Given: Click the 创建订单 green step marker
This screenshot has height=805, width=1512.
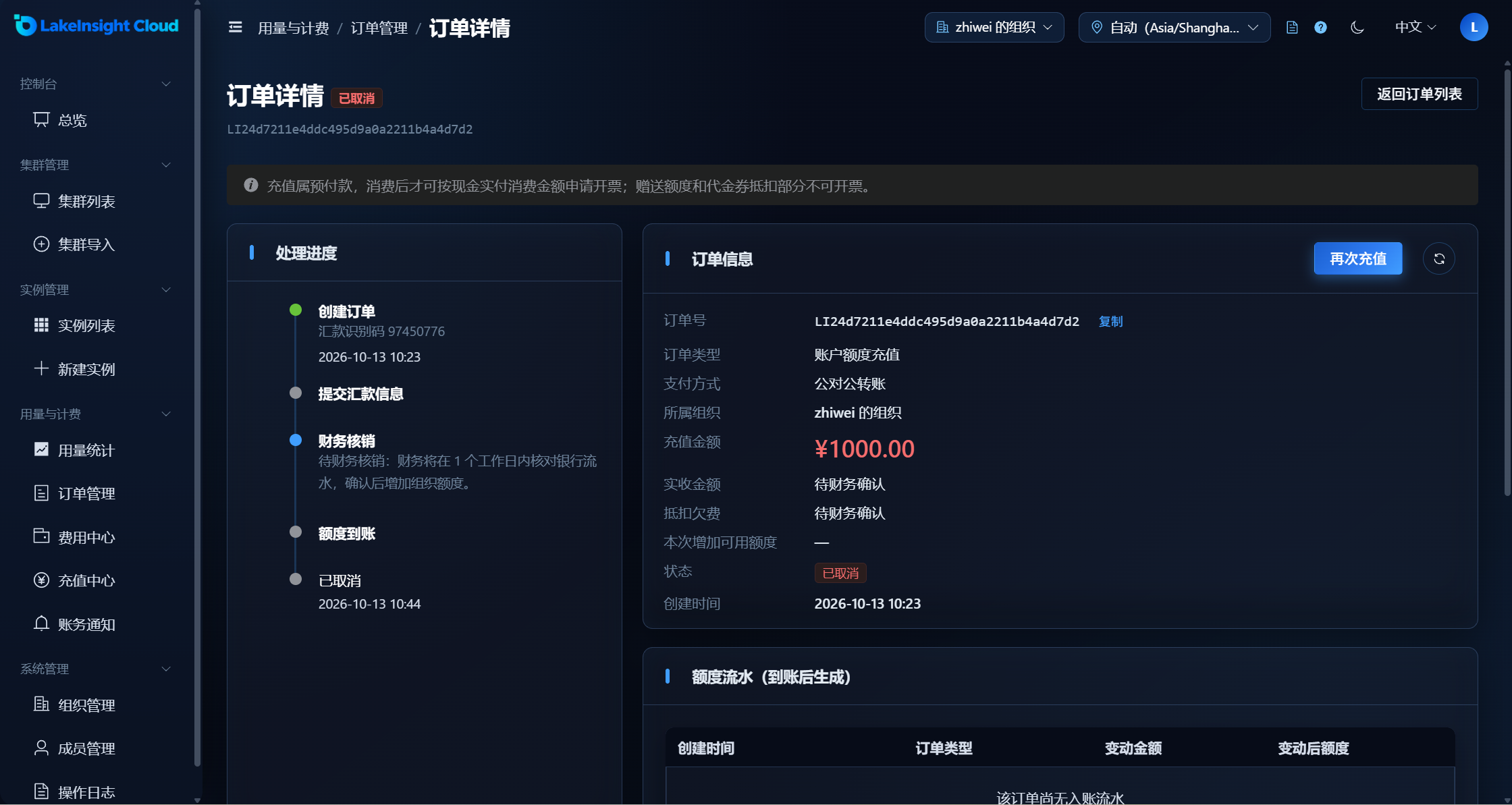Looking at the screenshot, I should click(x=296, y=310).
